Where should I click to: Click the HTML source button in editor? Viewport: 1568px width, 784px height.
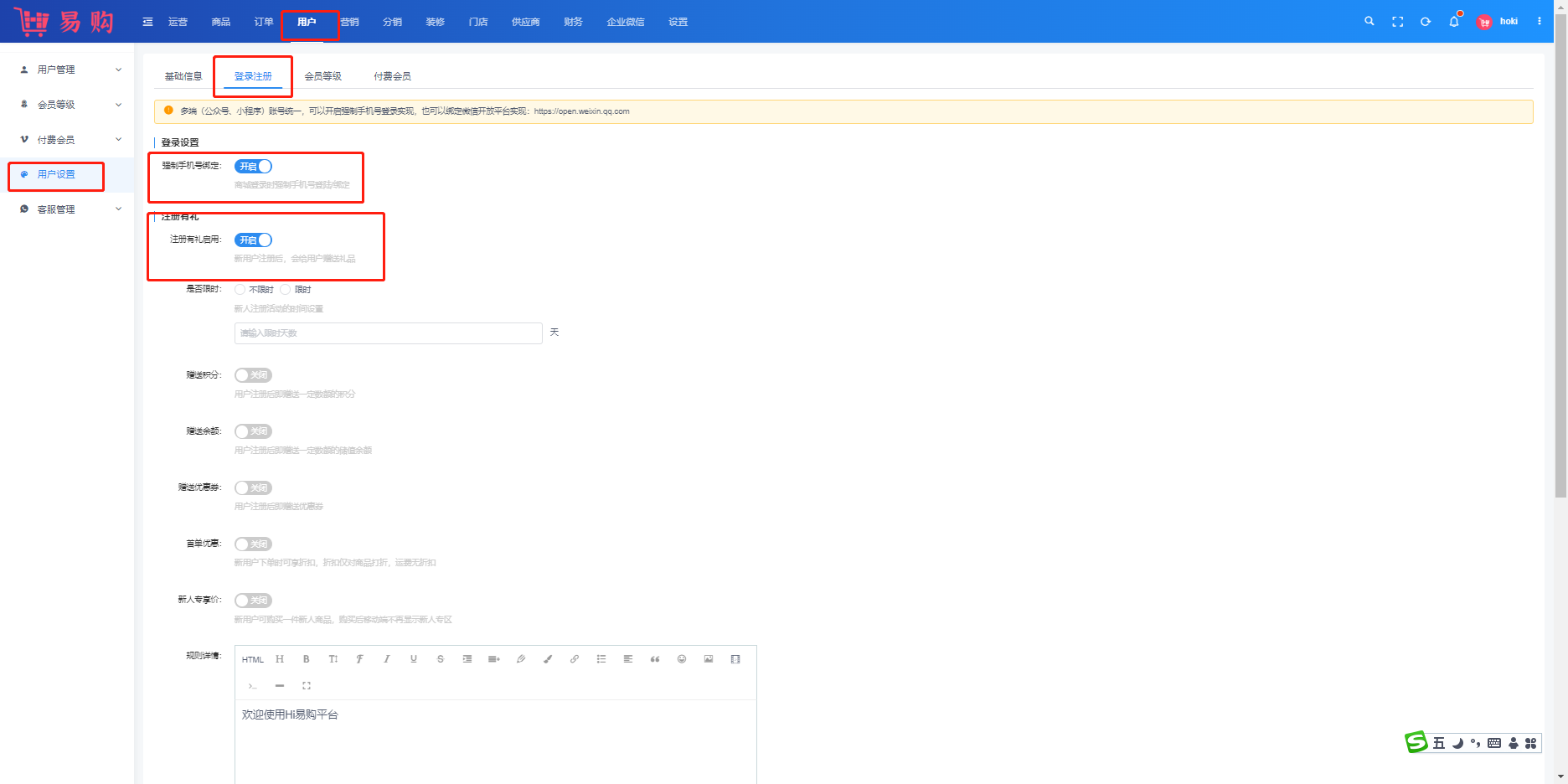click(253, 660)
